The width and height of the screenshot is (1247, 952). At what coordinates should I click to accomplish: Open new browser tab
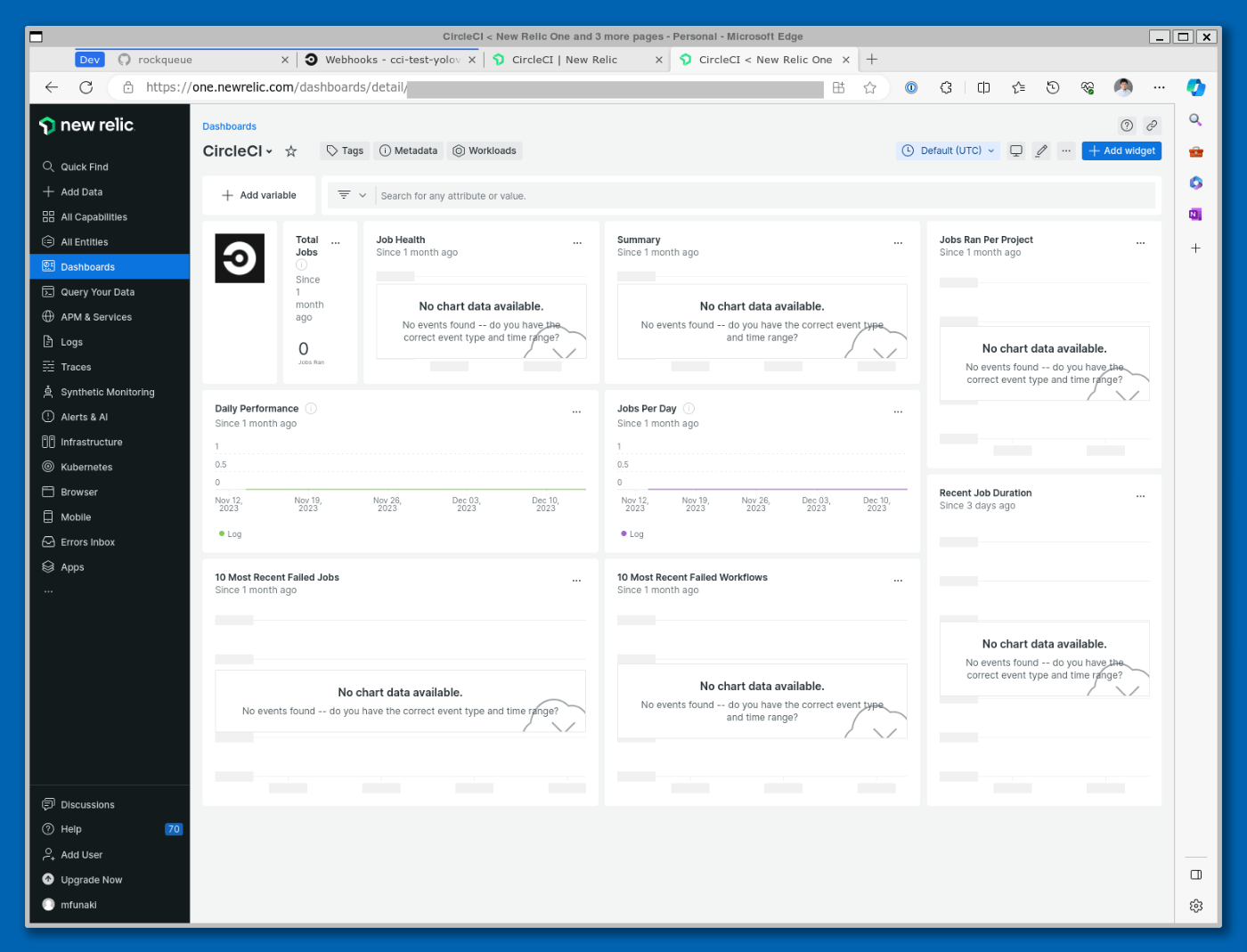click(872, 60)
